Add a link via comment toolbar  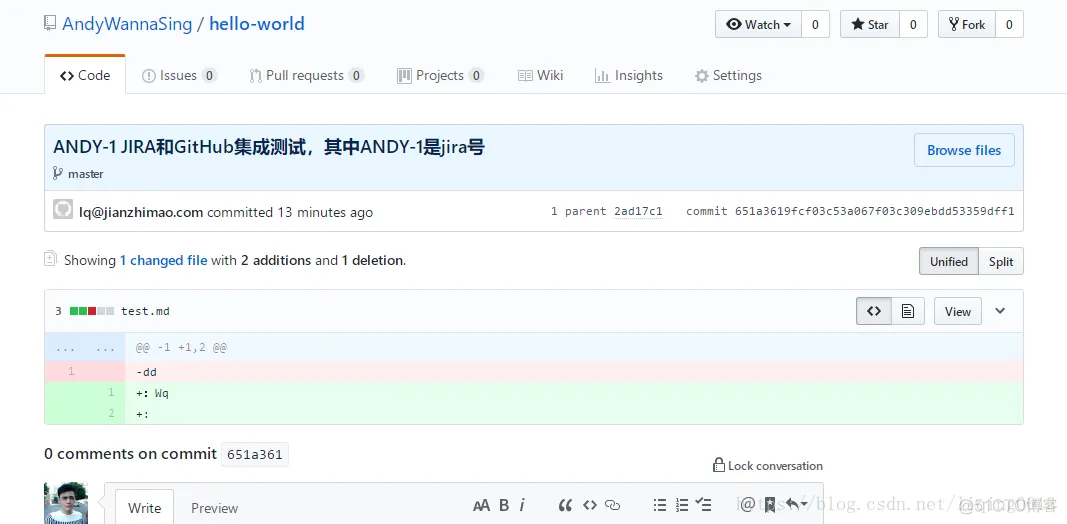613,505
